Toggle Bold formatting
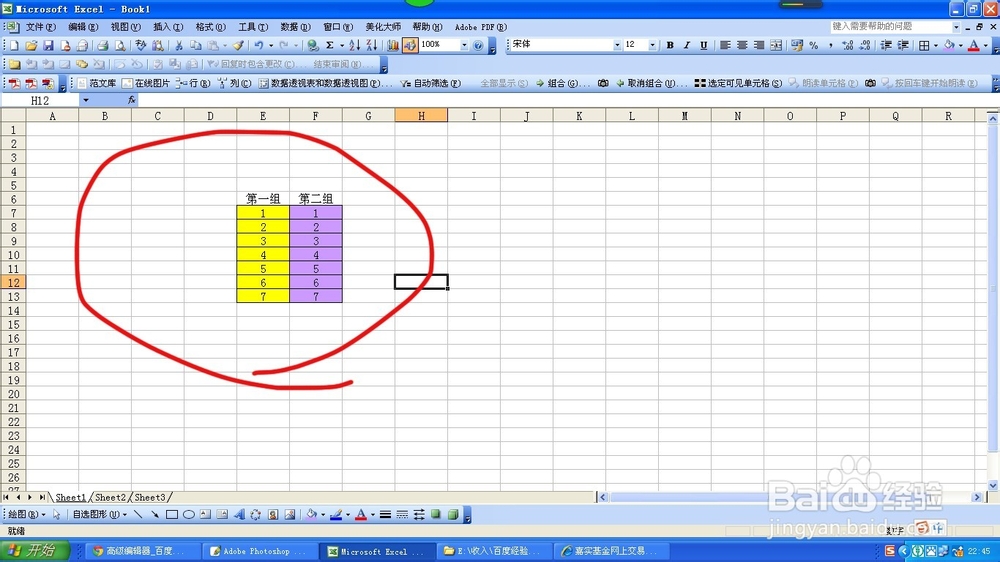 tap(670, 45)
